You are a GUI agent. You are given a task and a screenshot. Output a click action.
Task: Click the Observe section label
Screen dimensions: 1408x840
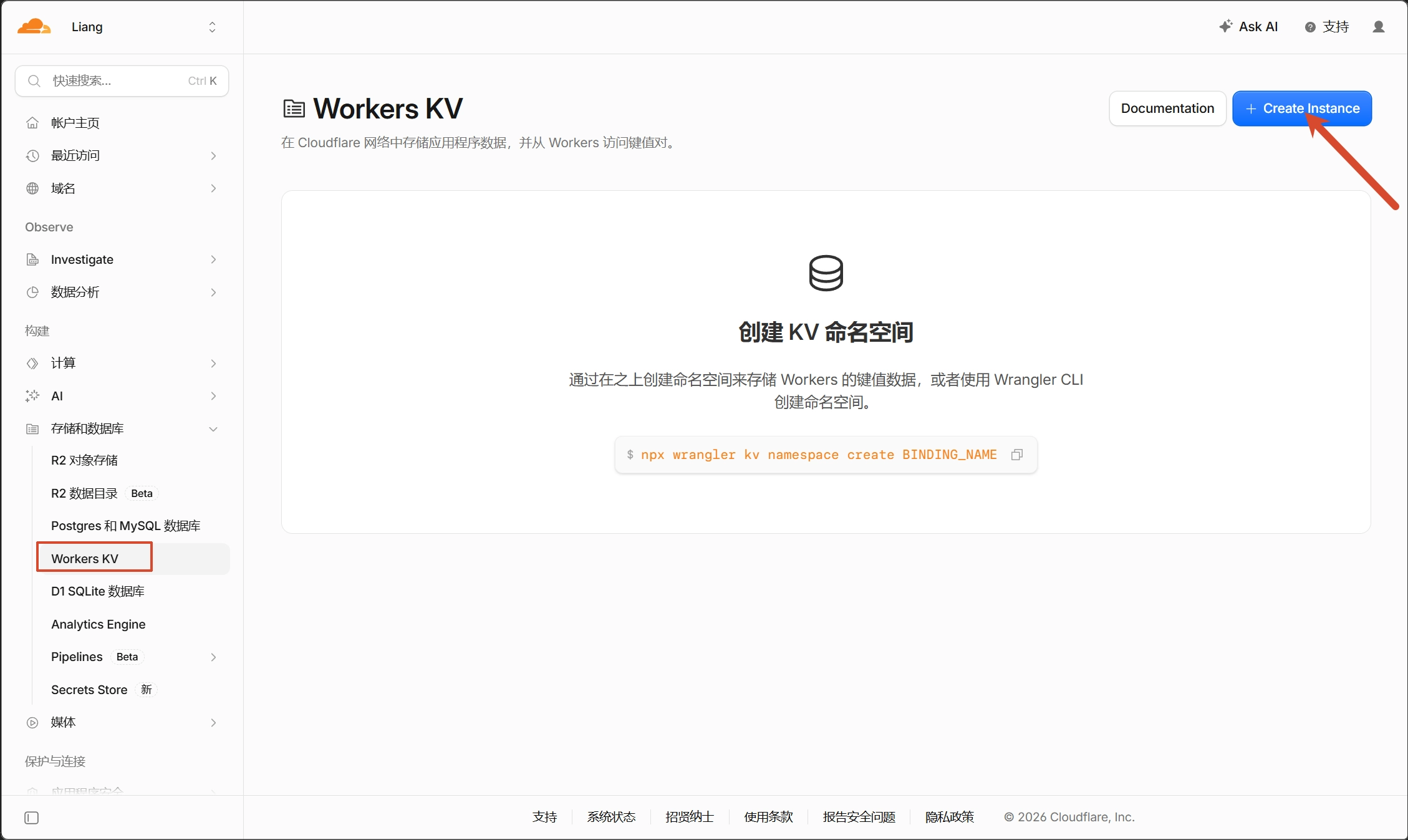click(49, 227)
